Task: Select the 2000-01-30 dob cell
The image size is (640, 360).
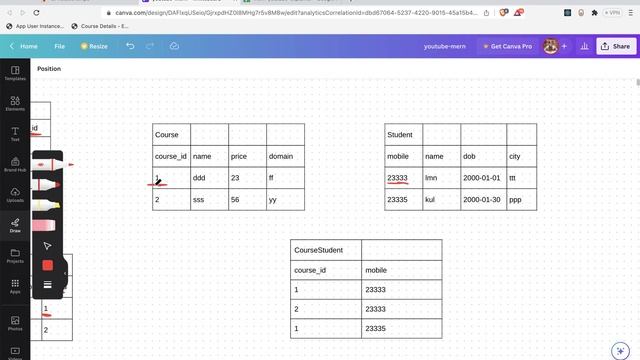Action: [x=484, y=200]
